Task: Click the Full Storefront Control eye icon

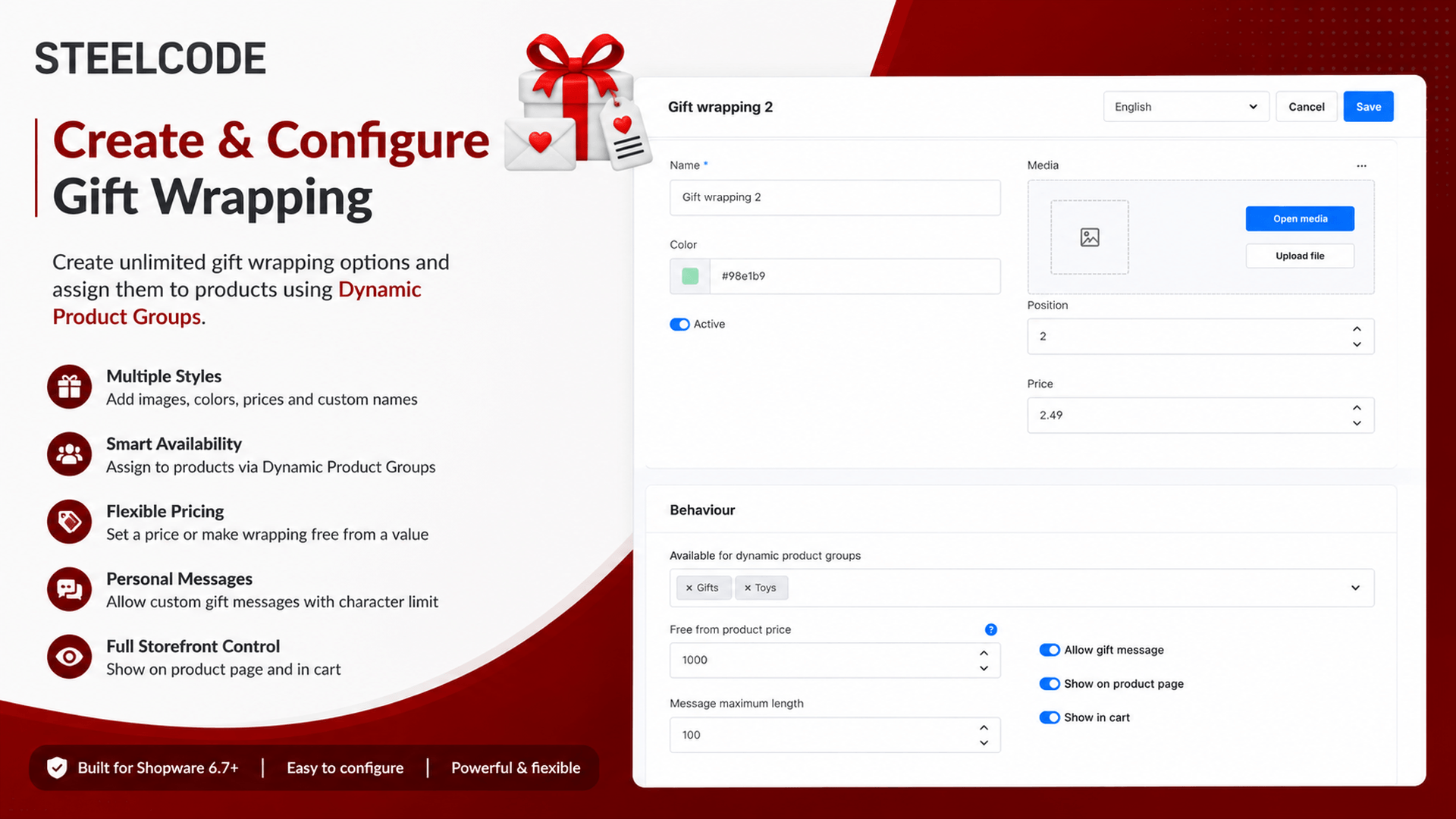Action: [x=69, y=657]
